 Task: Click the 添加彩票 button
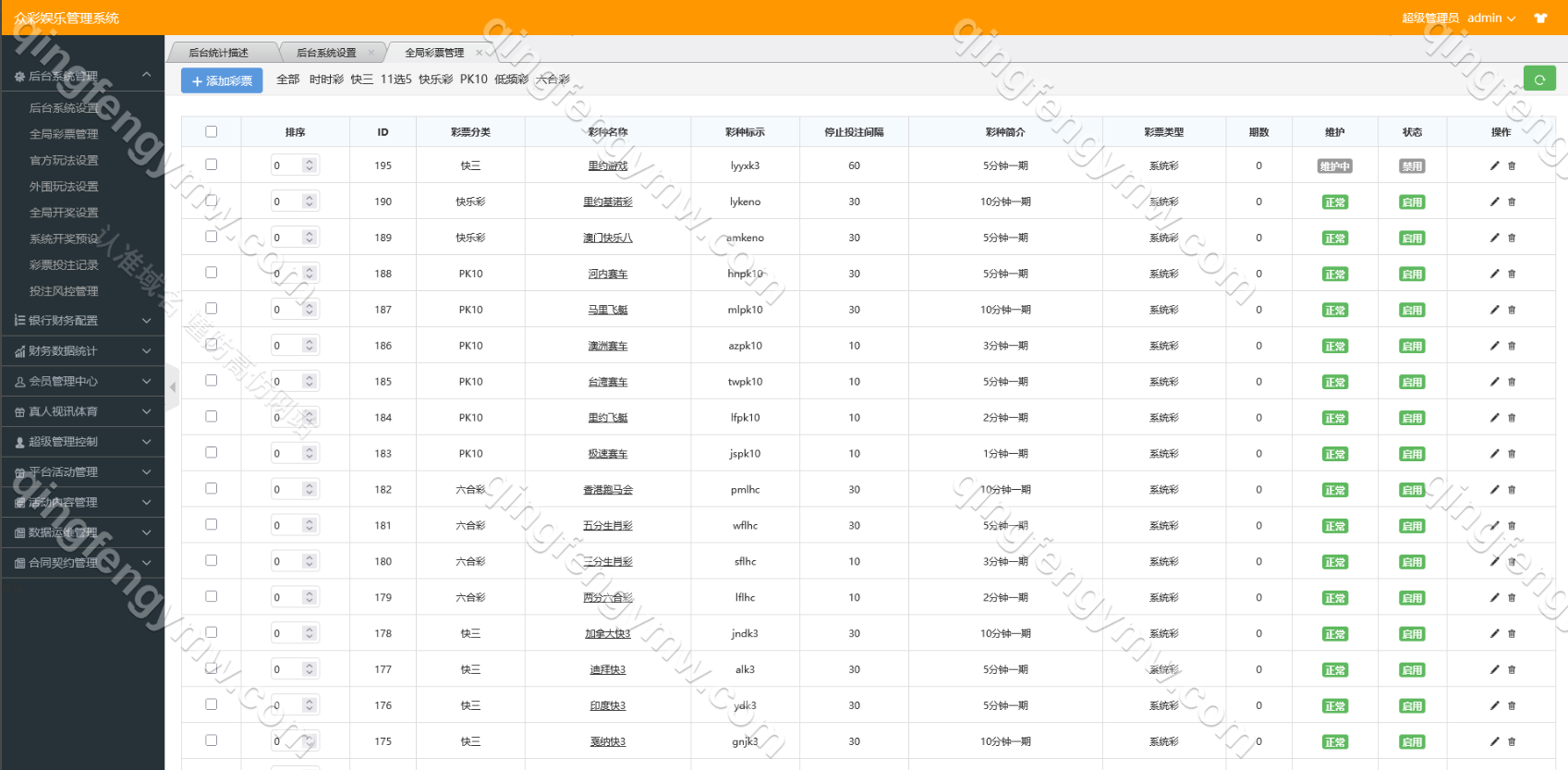coord(222,81)
